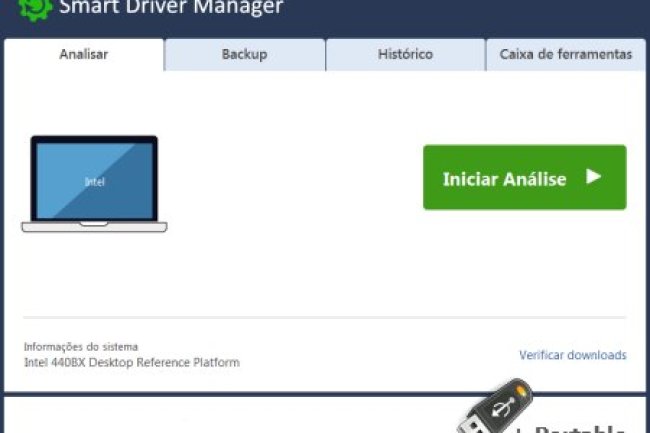
Task: Select the USB flash drive icon
Action: 493,408
